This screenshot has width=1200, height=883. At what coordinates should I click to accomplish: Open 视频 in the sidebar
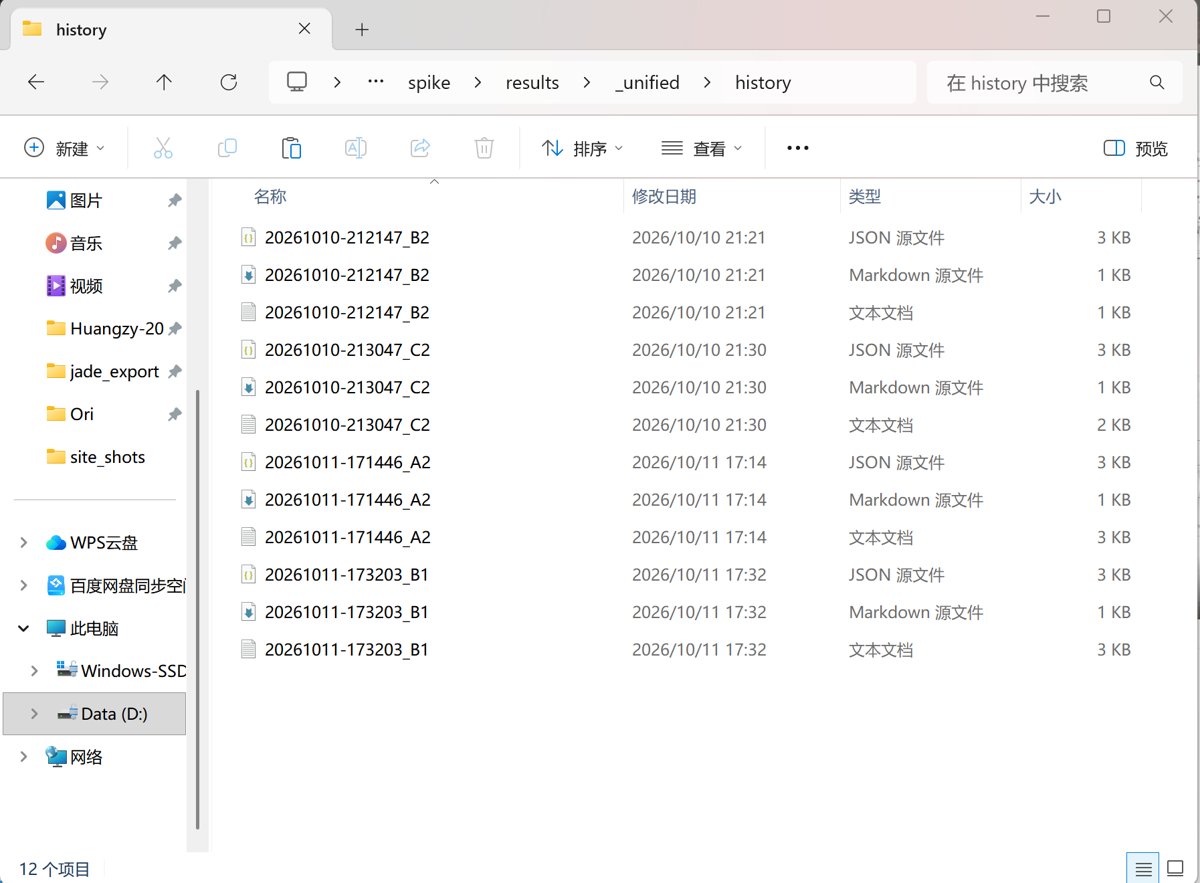pyautogui.click(x=86, y=286)
